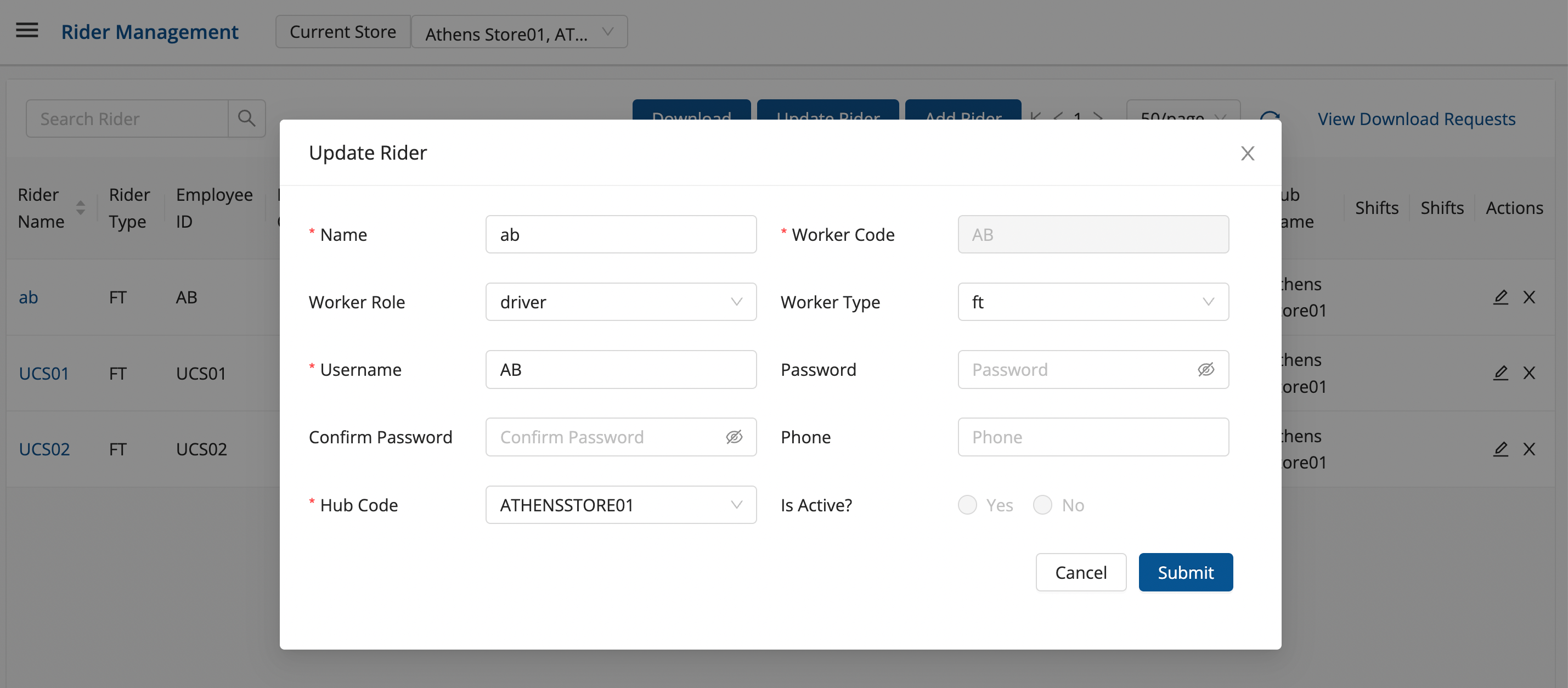
Task: Click the search magnifier icon
Action: click(246, 118)
